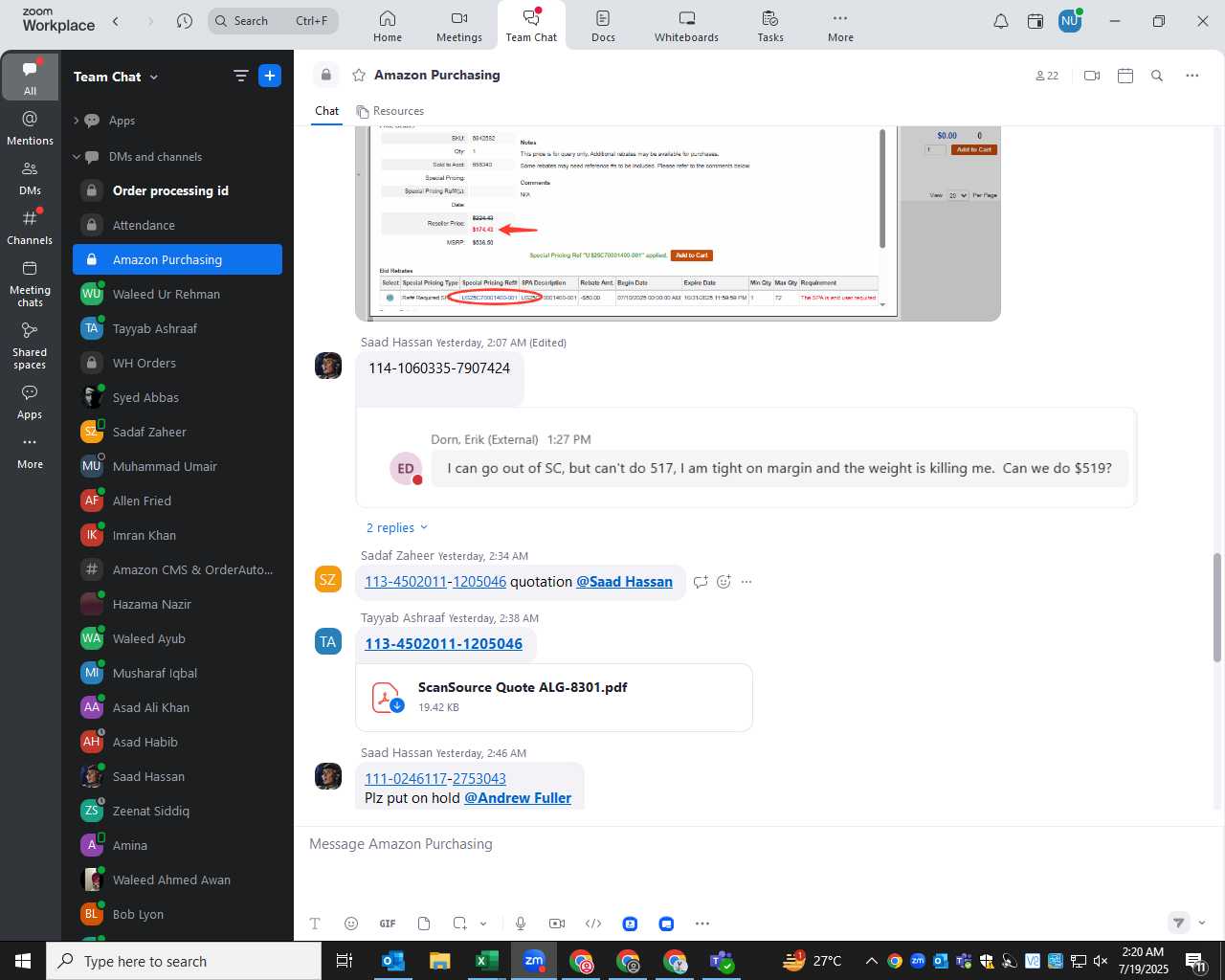Click the @Andrew Fuller mention

point(518,798)
